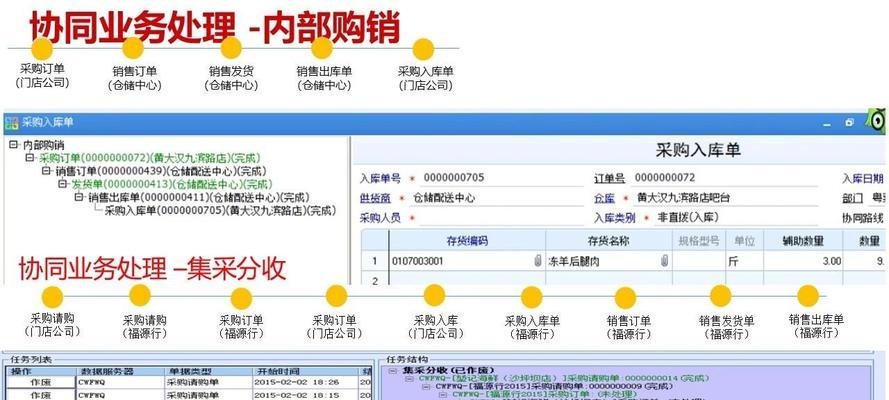Image resolution: width=889 pixels, height=400 pixels.
Task: Minimize the 采购入库单 window
Action: click(827, 124)
